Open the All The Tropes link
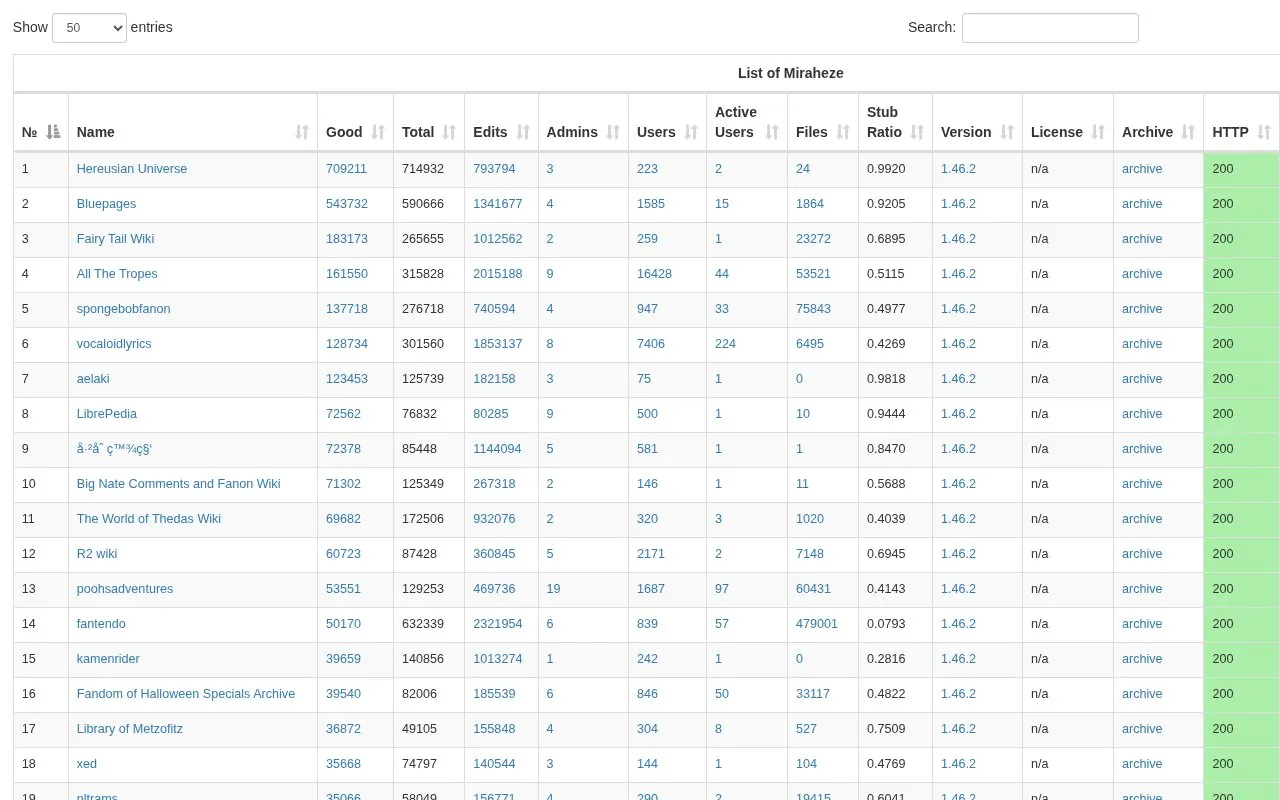 117,274
